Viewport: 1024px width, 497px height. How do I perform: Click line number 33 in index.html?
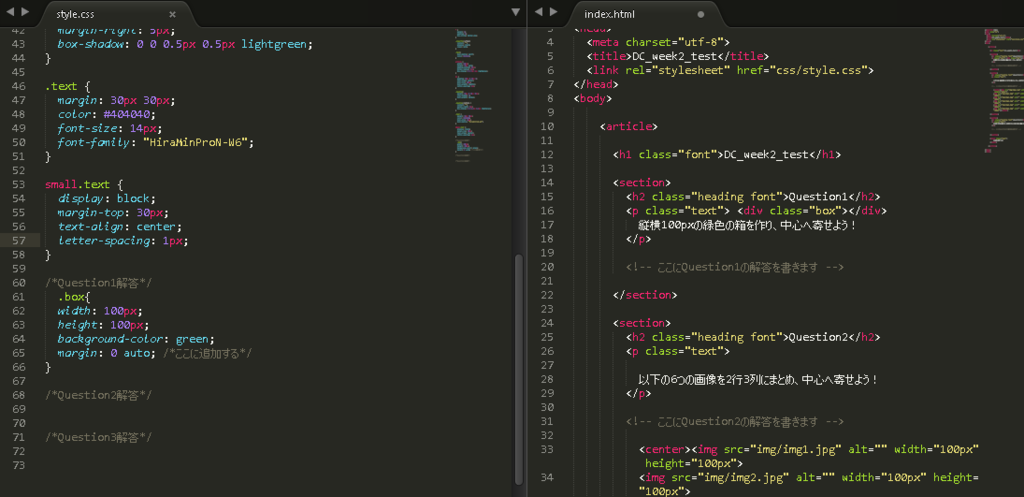coord(547,449)
